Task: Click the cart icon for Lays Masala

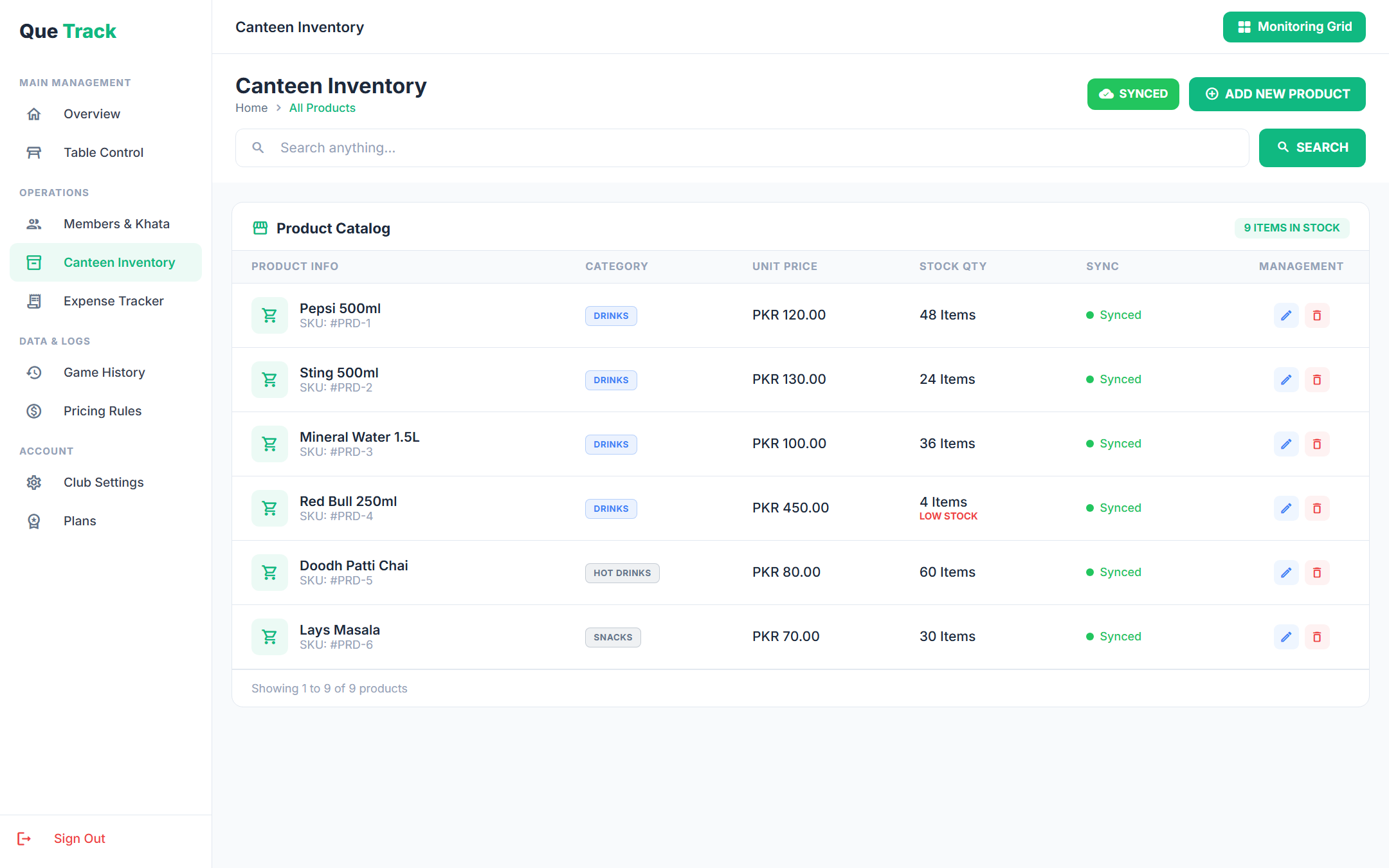Action: [x=269, y=637]
